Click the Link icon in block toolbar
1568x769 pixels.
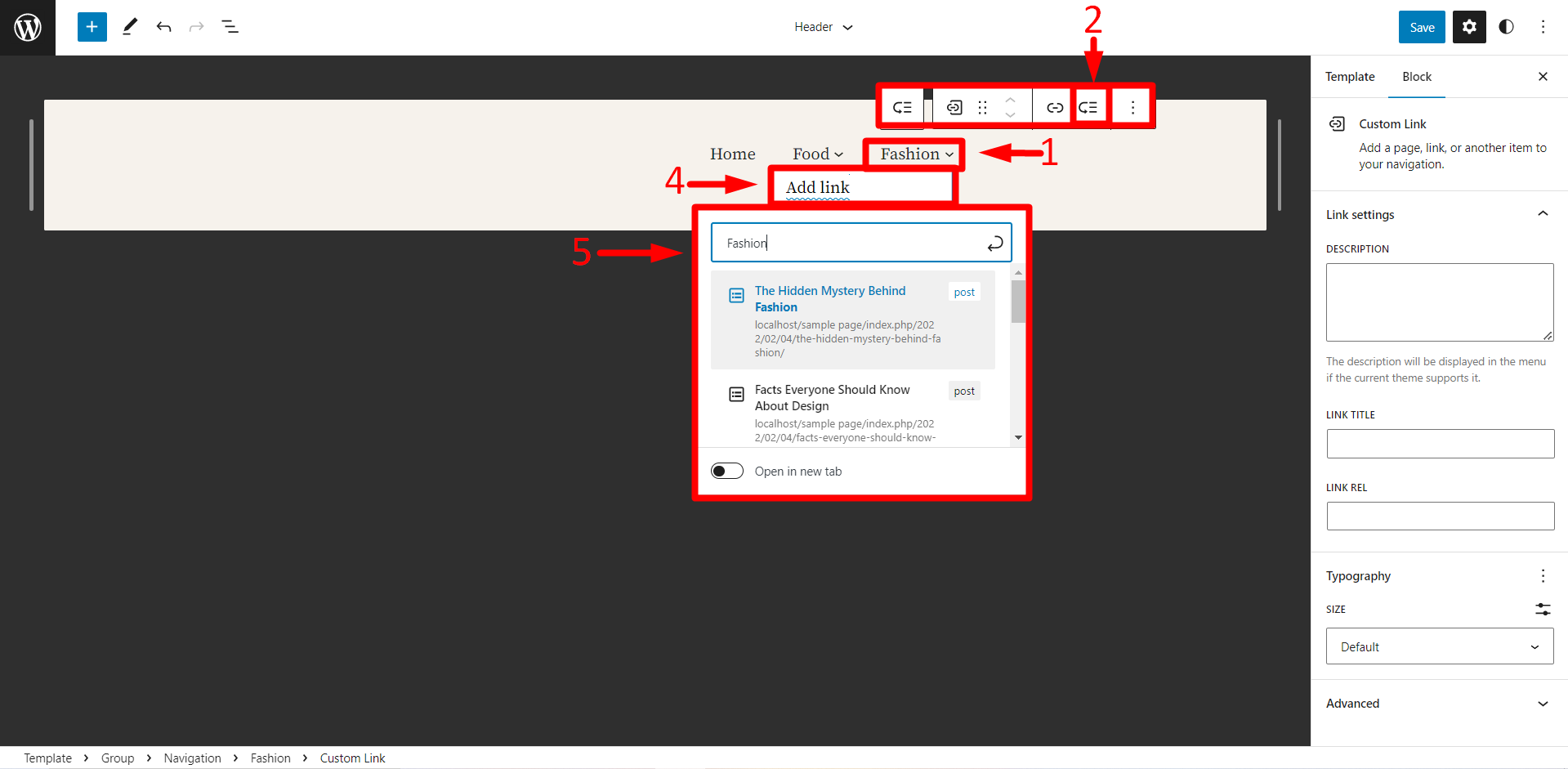1055,107
